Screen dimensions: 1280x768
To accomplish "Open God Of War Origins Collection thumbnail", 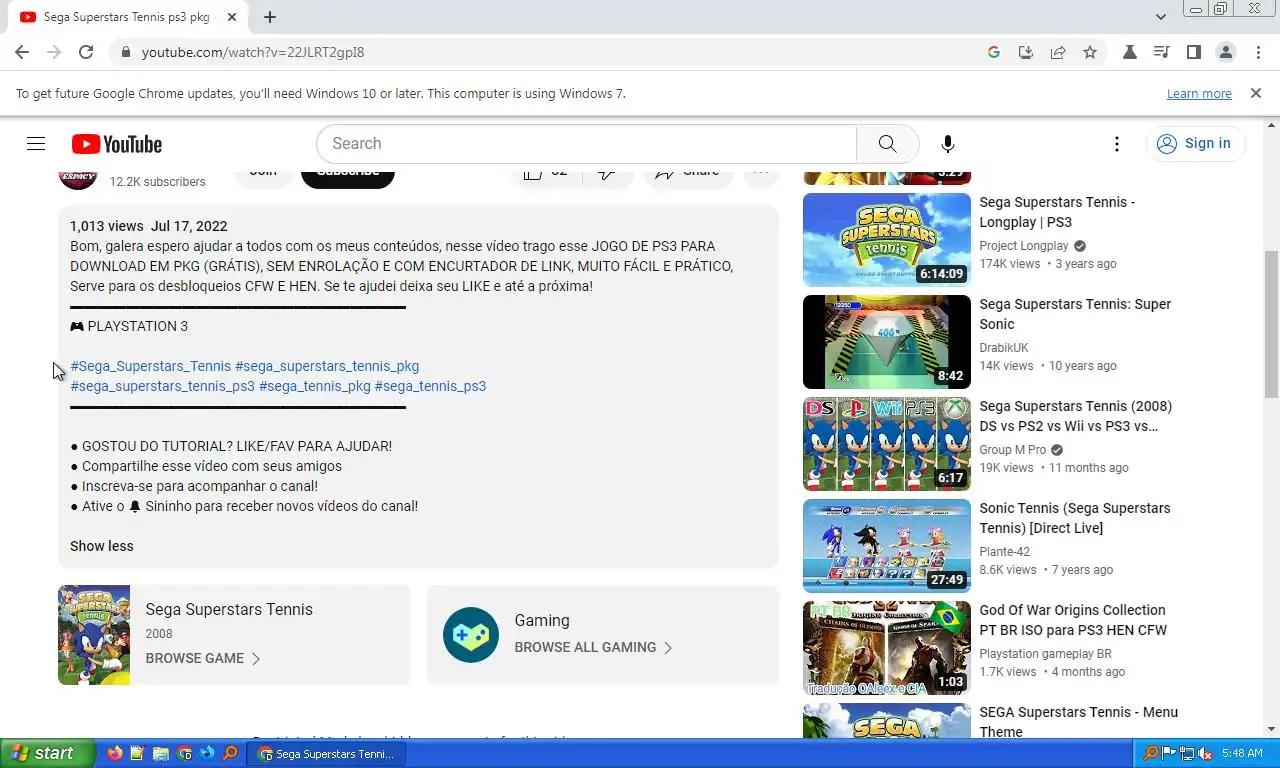I will 887,648.
